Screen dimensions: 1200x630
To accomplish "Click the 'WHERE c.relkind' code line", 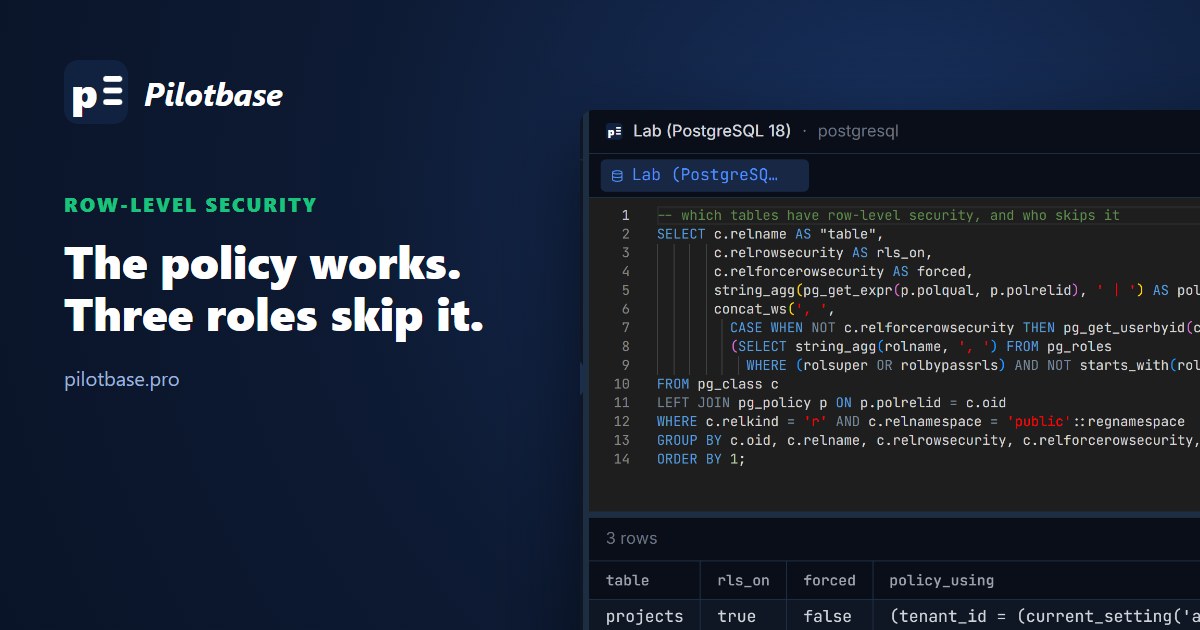I will click(x=921, y=422).
